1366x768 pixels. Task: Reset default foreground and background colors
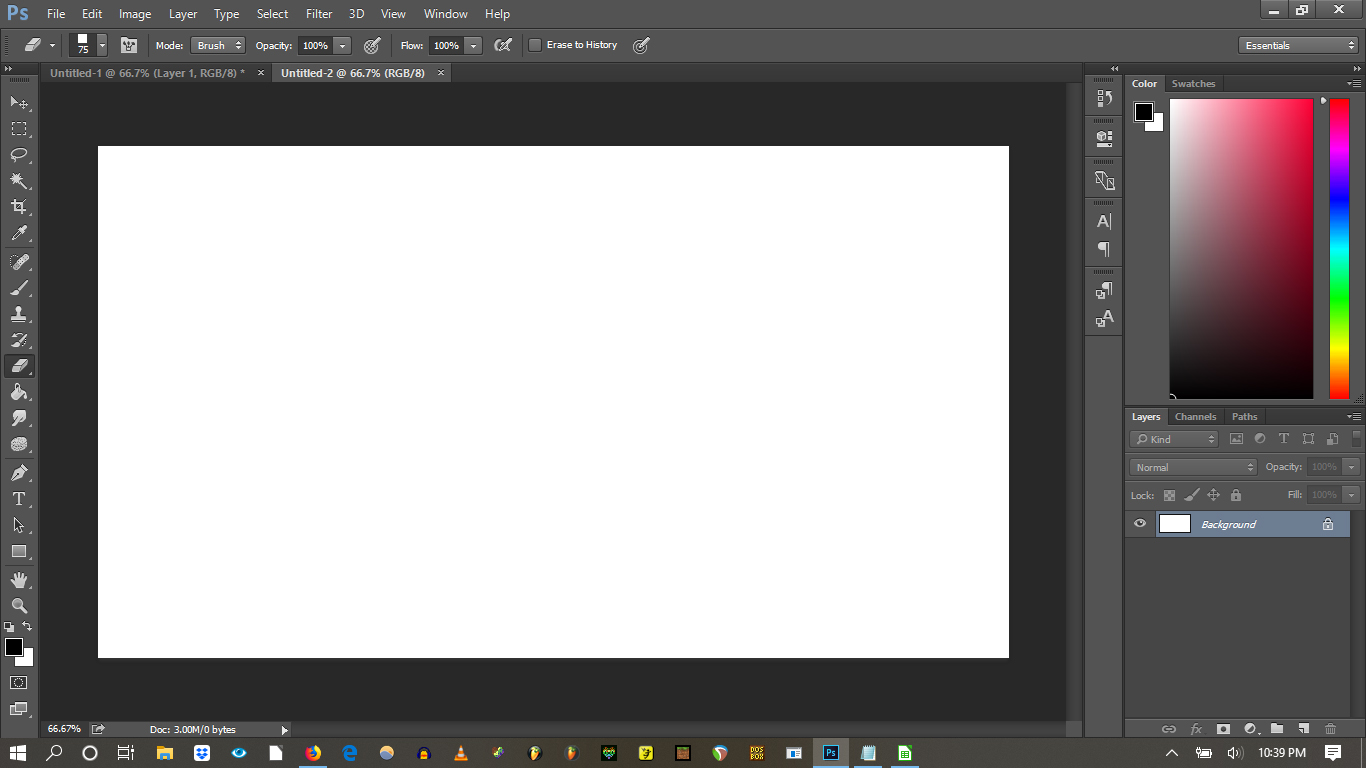[9, 627]
